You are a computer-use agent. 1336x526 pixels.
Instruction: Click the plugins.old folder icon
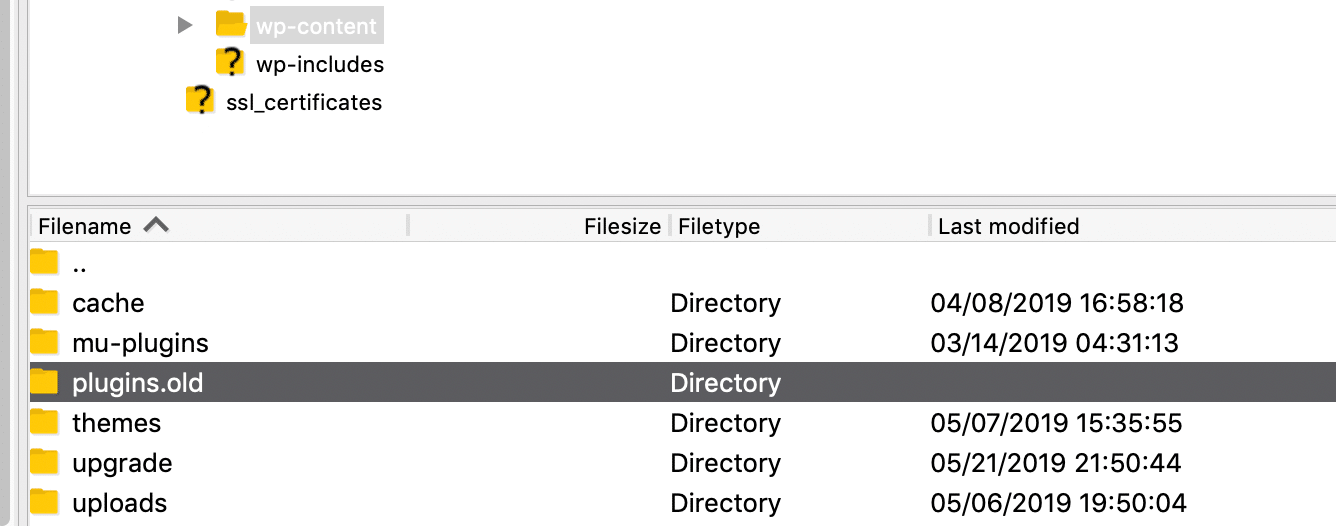44,382
